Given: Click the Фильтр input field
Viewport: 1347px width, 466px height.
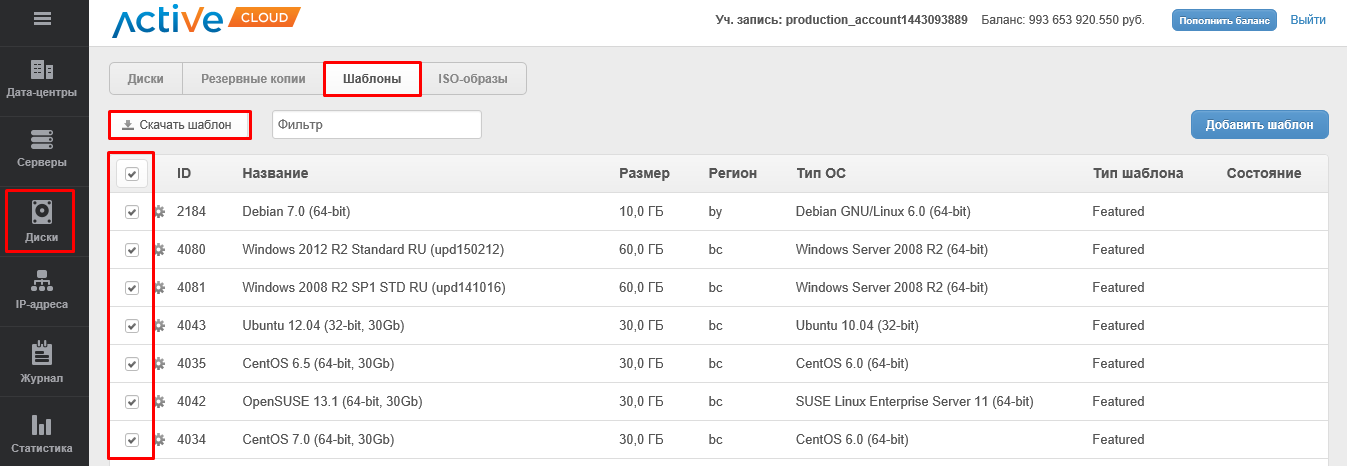Looking at the screenshot, I should click(376, 125).
